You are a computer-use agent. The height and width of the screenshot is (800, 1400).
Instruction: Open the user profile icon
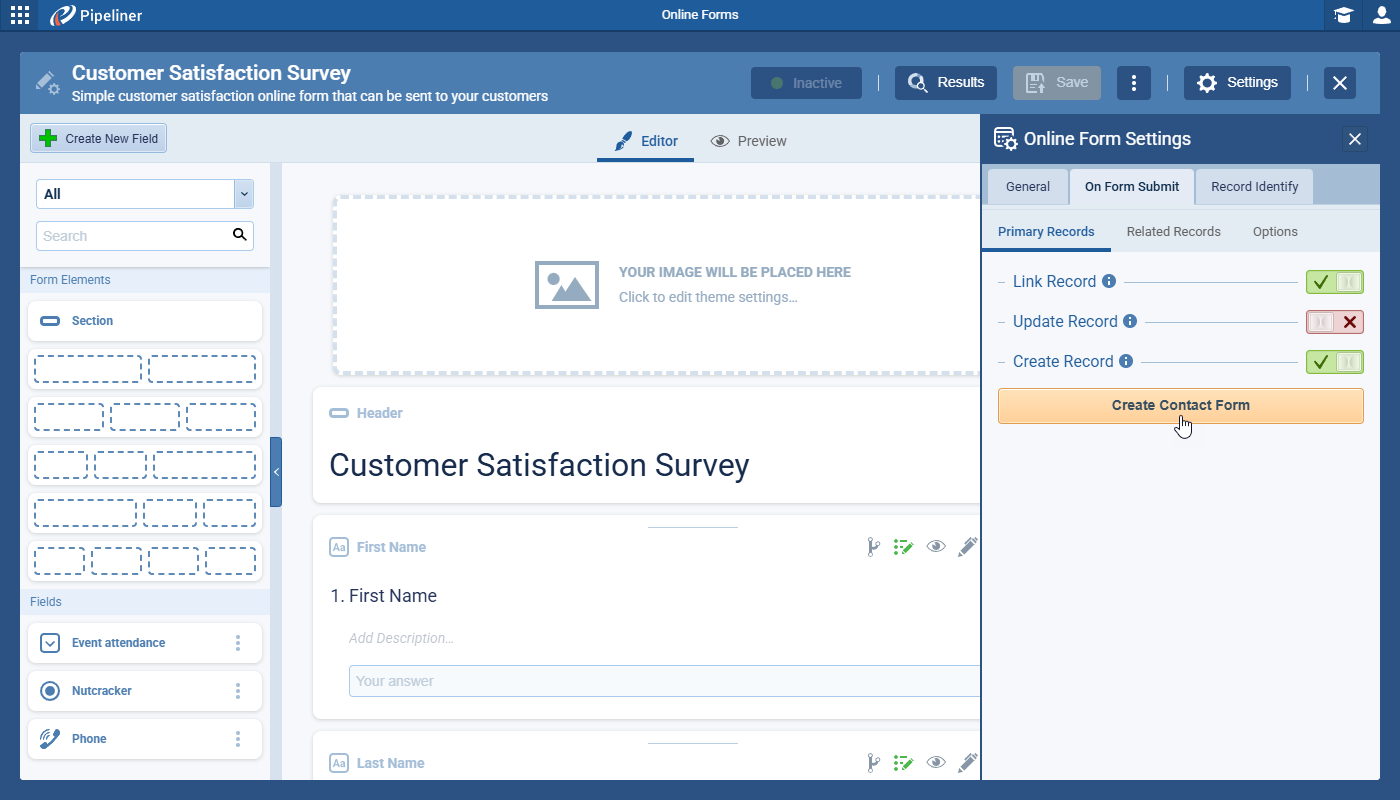click(1381, 15)
